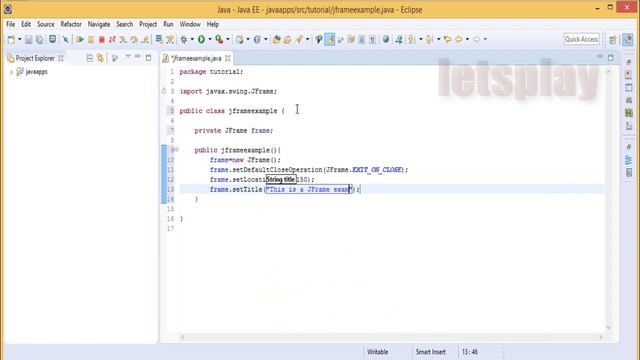
Task: Click the horizontal scrollbar right arrow
Action: [x=601, y=337]
